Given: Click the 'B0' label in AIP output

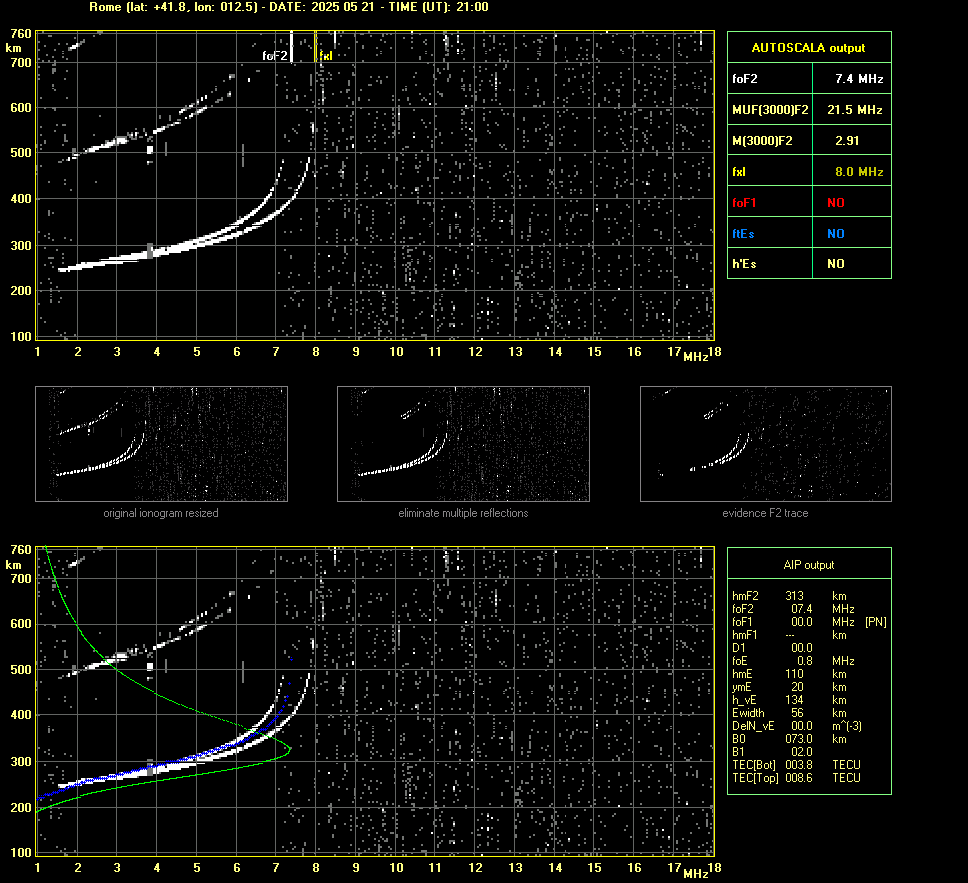Looking at the screenshot, I should [x=739, y=739].
